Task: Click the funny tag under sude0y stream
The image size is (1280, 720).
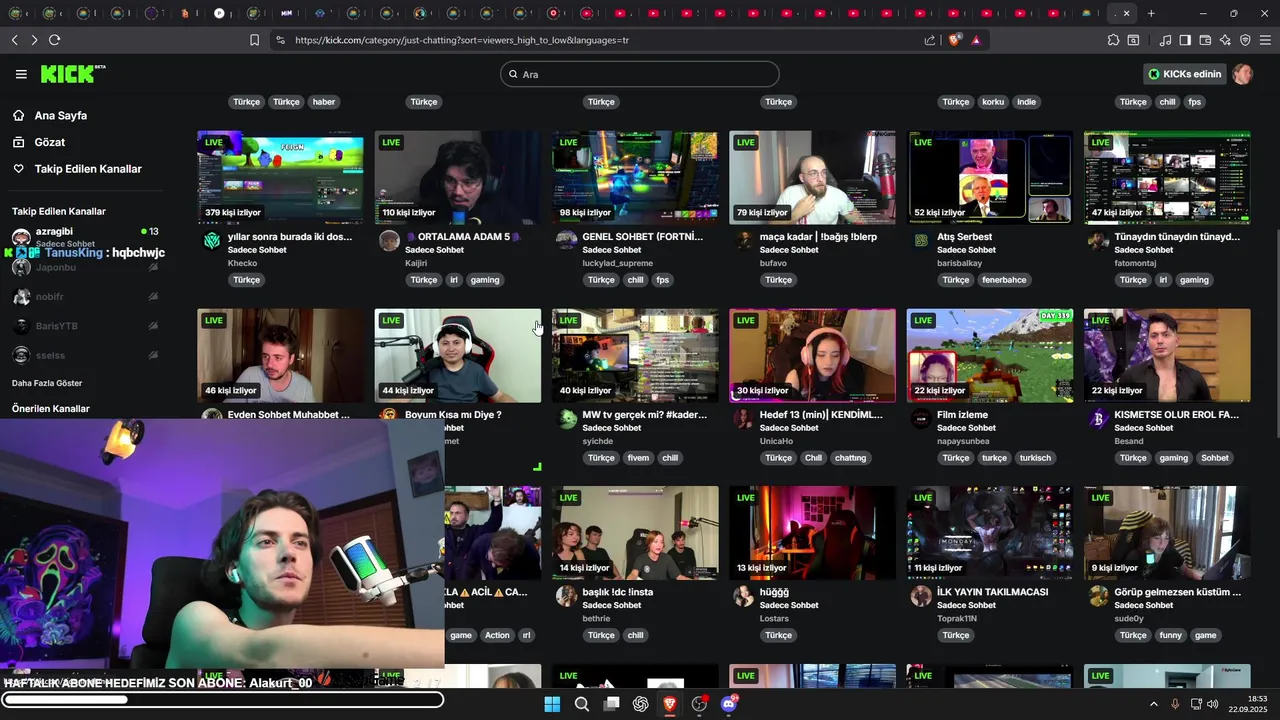Action: point(1170,635)
